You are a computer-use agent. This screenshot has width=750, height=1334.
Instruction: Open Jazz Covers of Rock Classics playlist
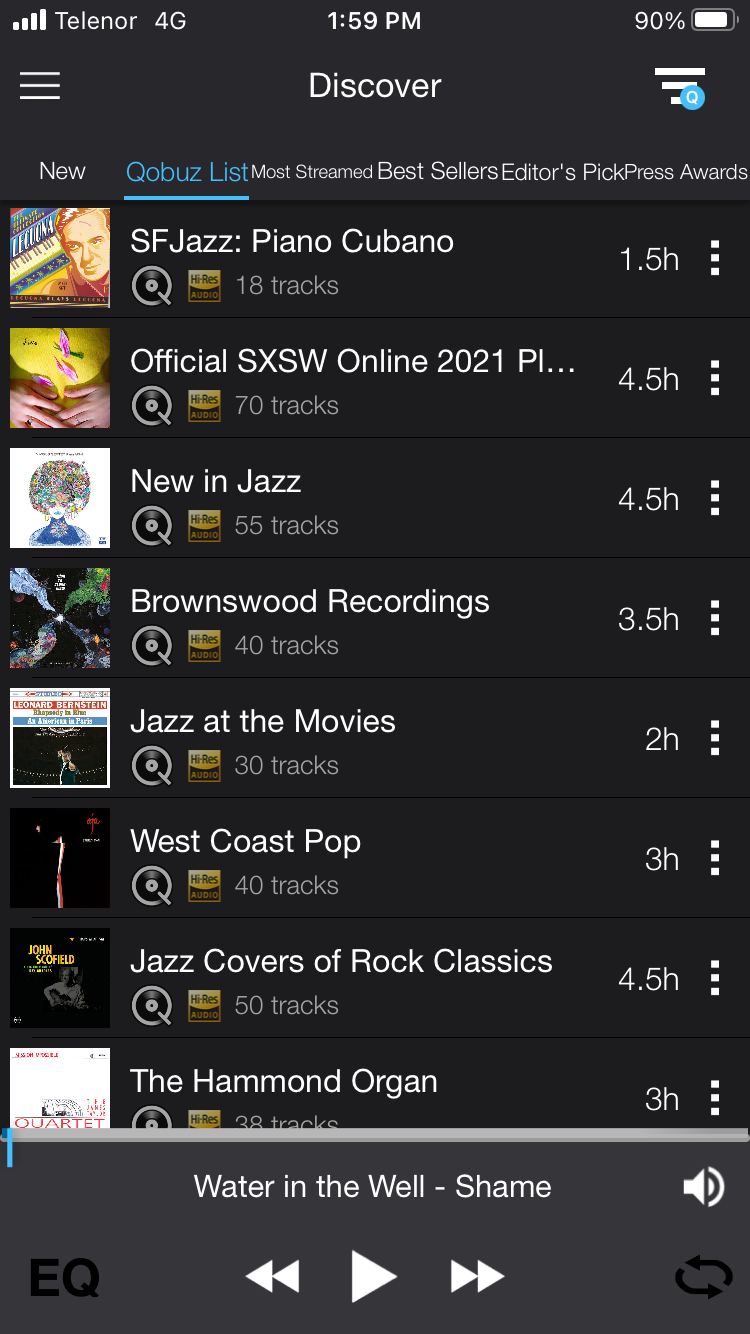pos(341,962)
